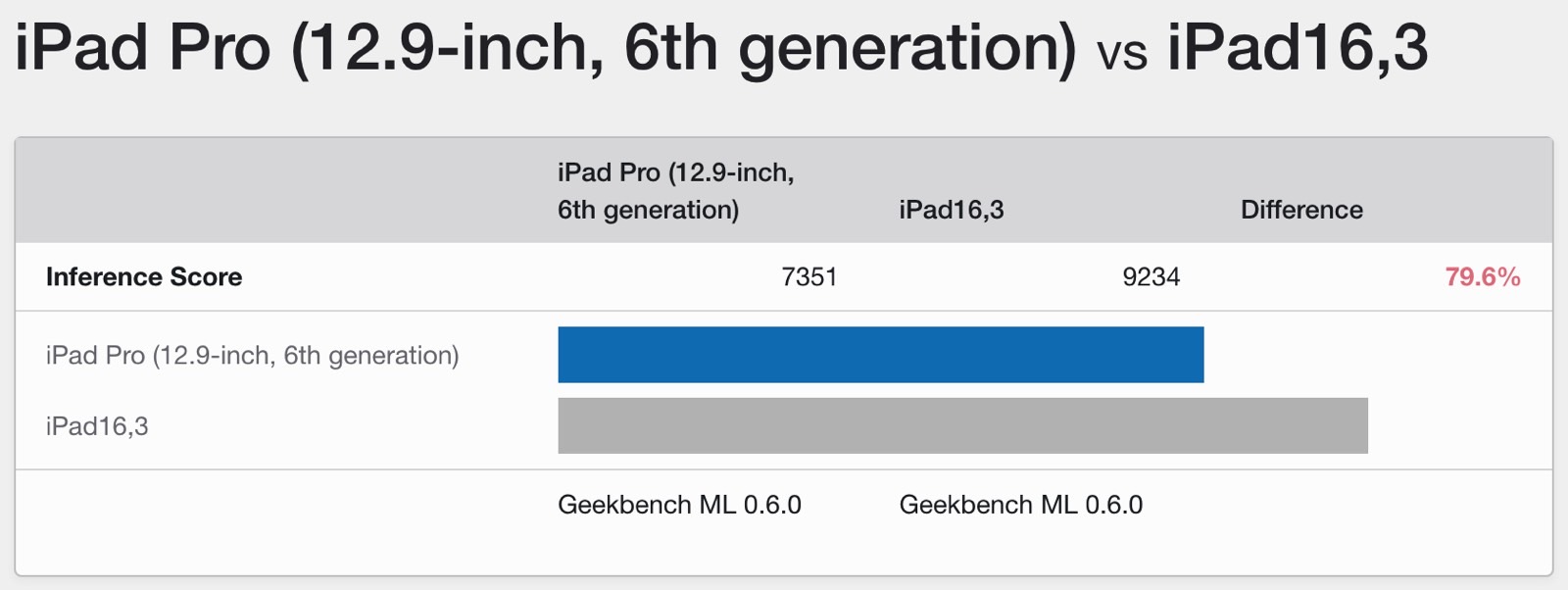The height and width of the screenshot is (590, 1568).
Task: Click the iPad Pro 12.9-inch column header
Action: [x=676, y=191]
